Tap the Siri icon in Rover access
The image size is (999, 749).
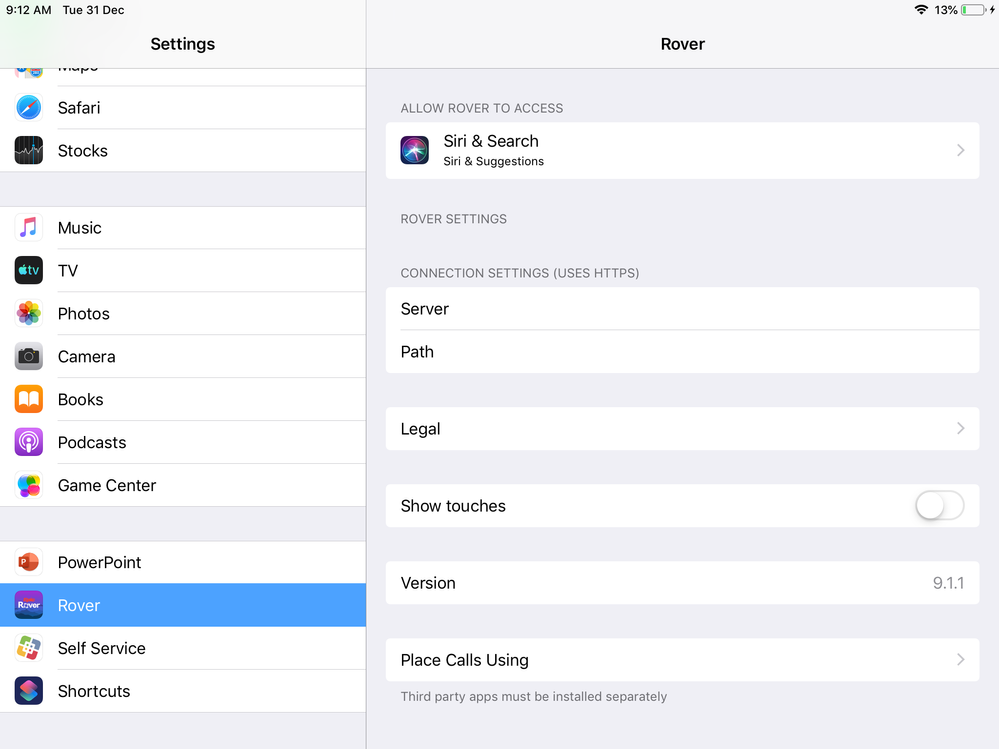tap(415, 150)
